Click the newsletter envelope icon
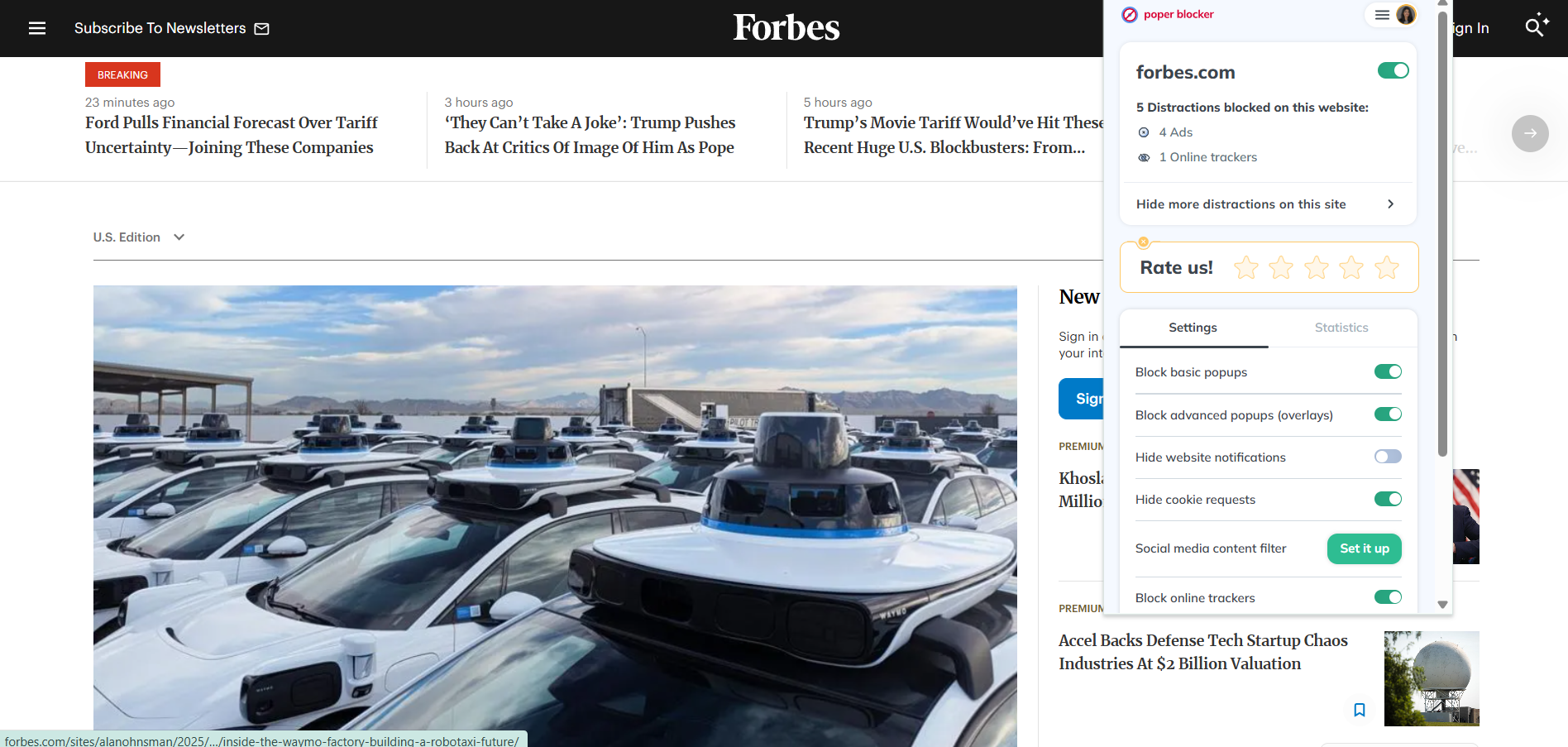 pos(262,29)
